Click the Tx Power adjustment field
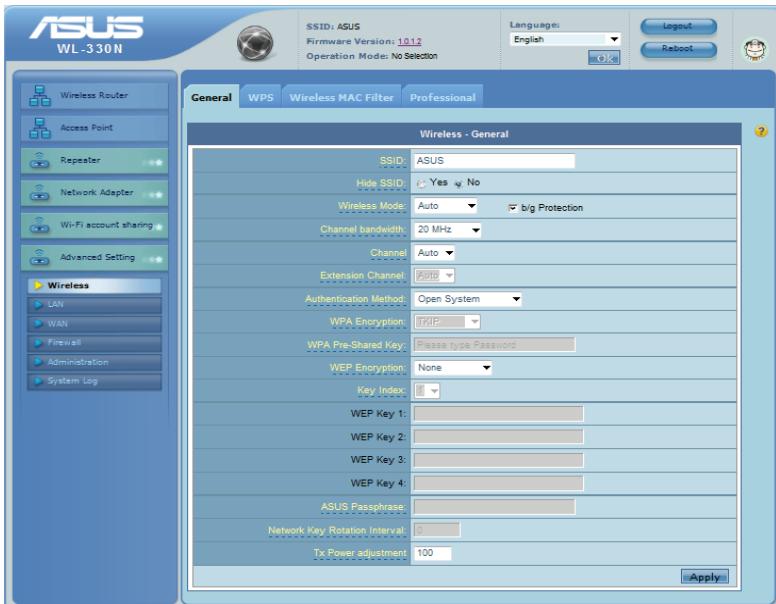The height and width of the screenshot is (604, 776). 433,553
